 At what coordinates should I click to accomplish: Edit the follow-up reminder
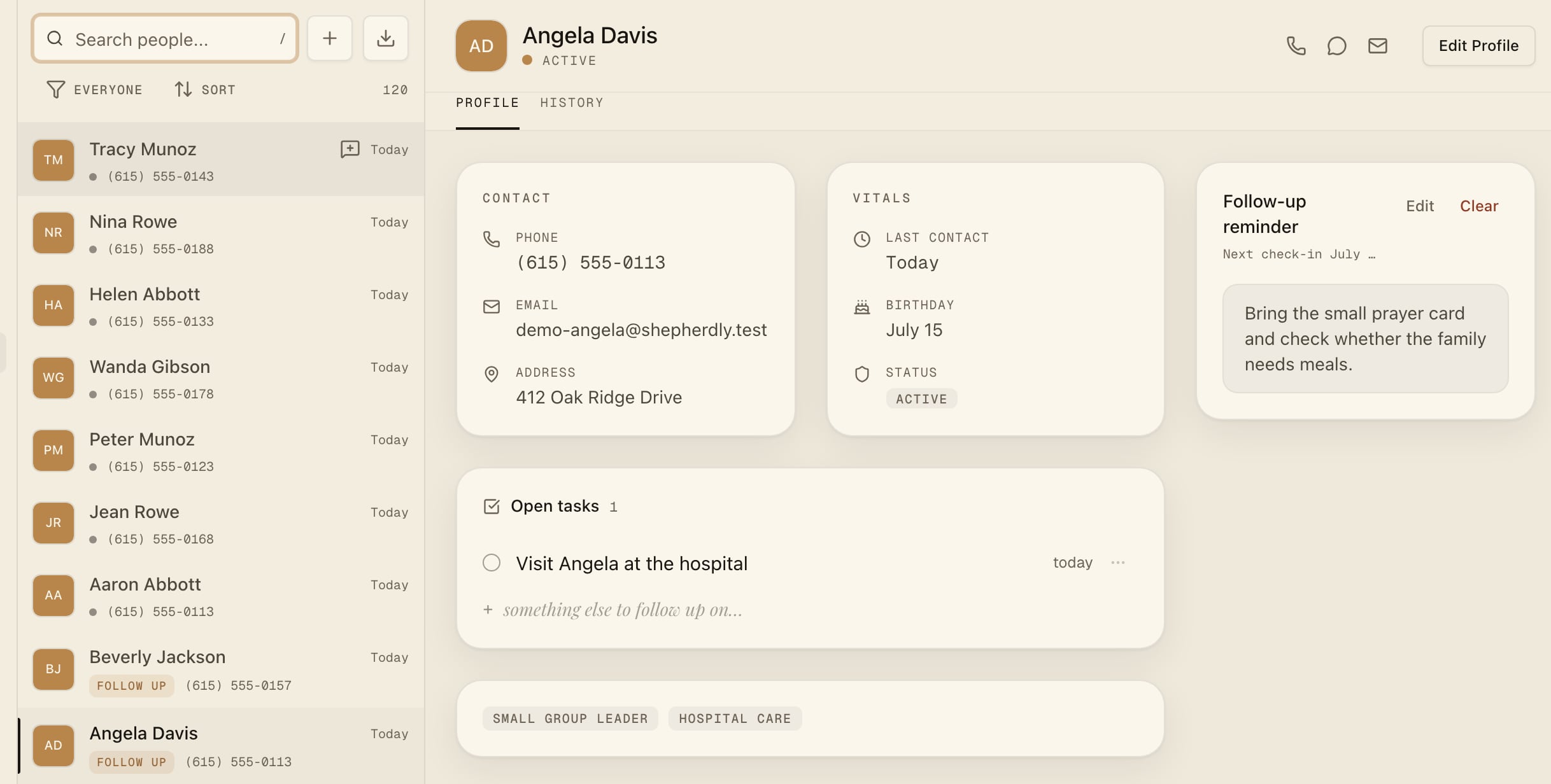(1420, 206)
